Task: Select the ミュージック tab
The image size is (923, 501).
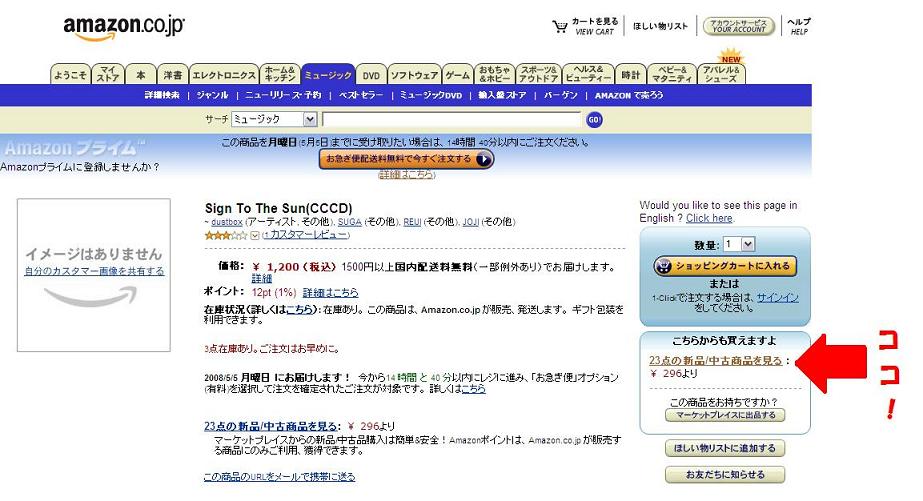Action: [328, 75]
